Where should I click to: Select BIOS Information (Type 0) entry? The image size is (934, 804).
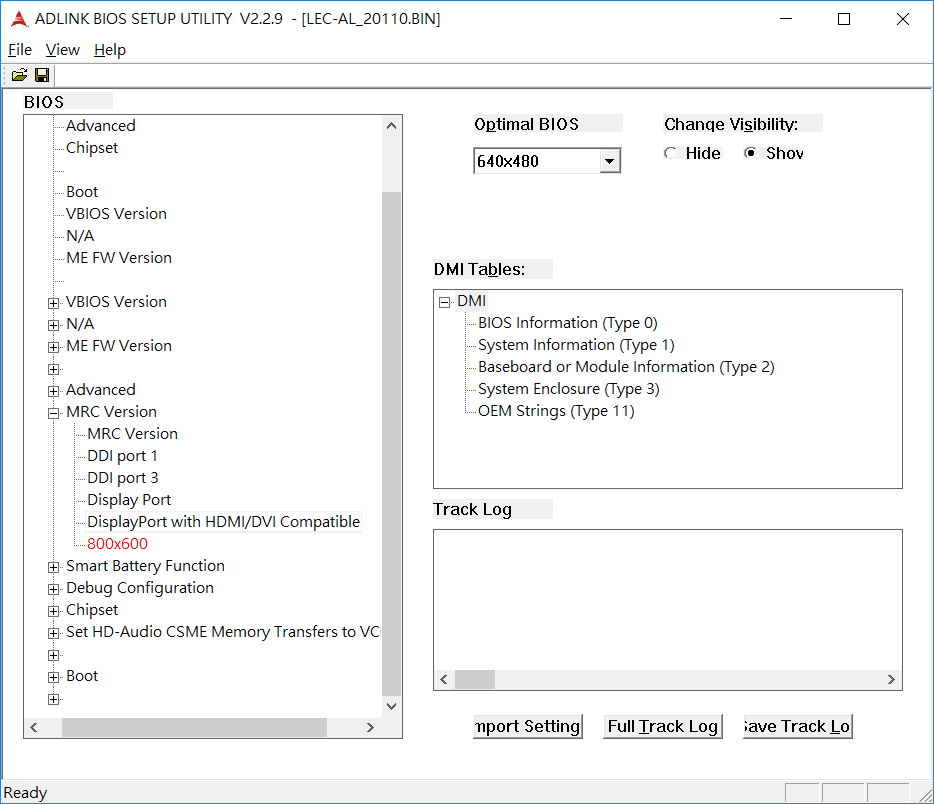pyautogui.click(x=568, y=323)
